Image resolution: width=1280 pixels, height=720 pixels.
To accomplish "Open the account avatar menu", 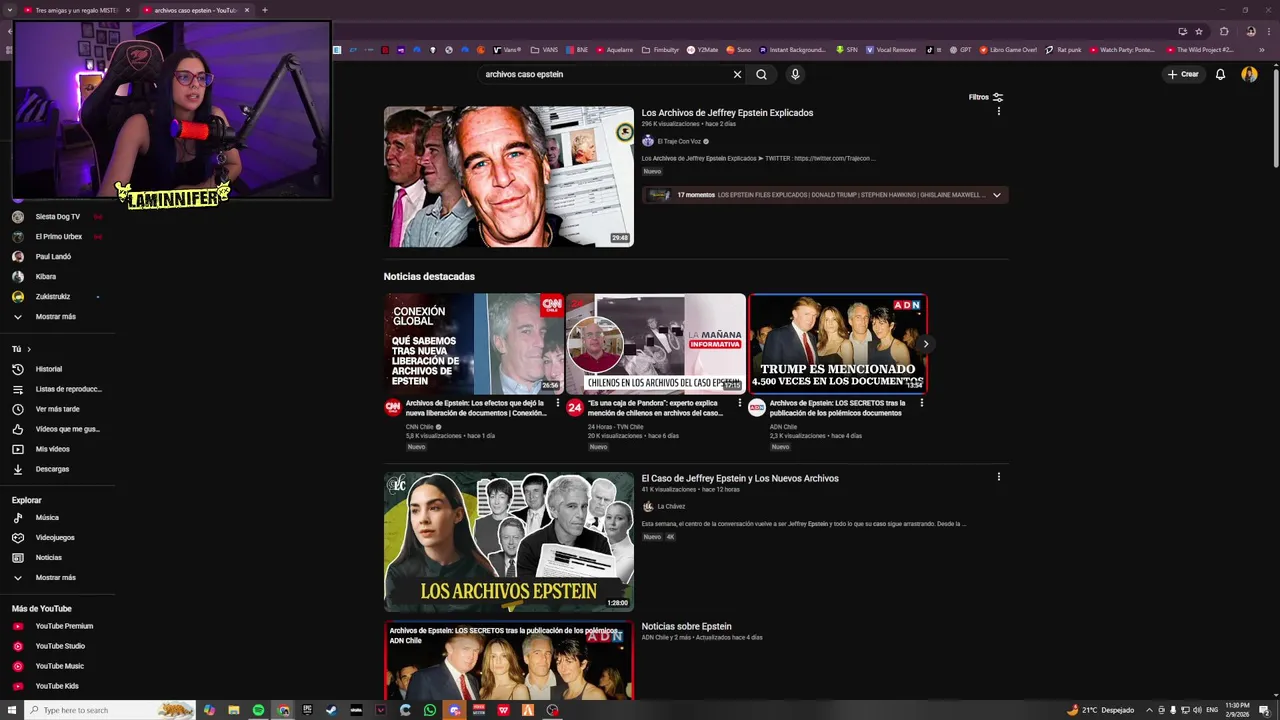I will (x=1249, y=74).
